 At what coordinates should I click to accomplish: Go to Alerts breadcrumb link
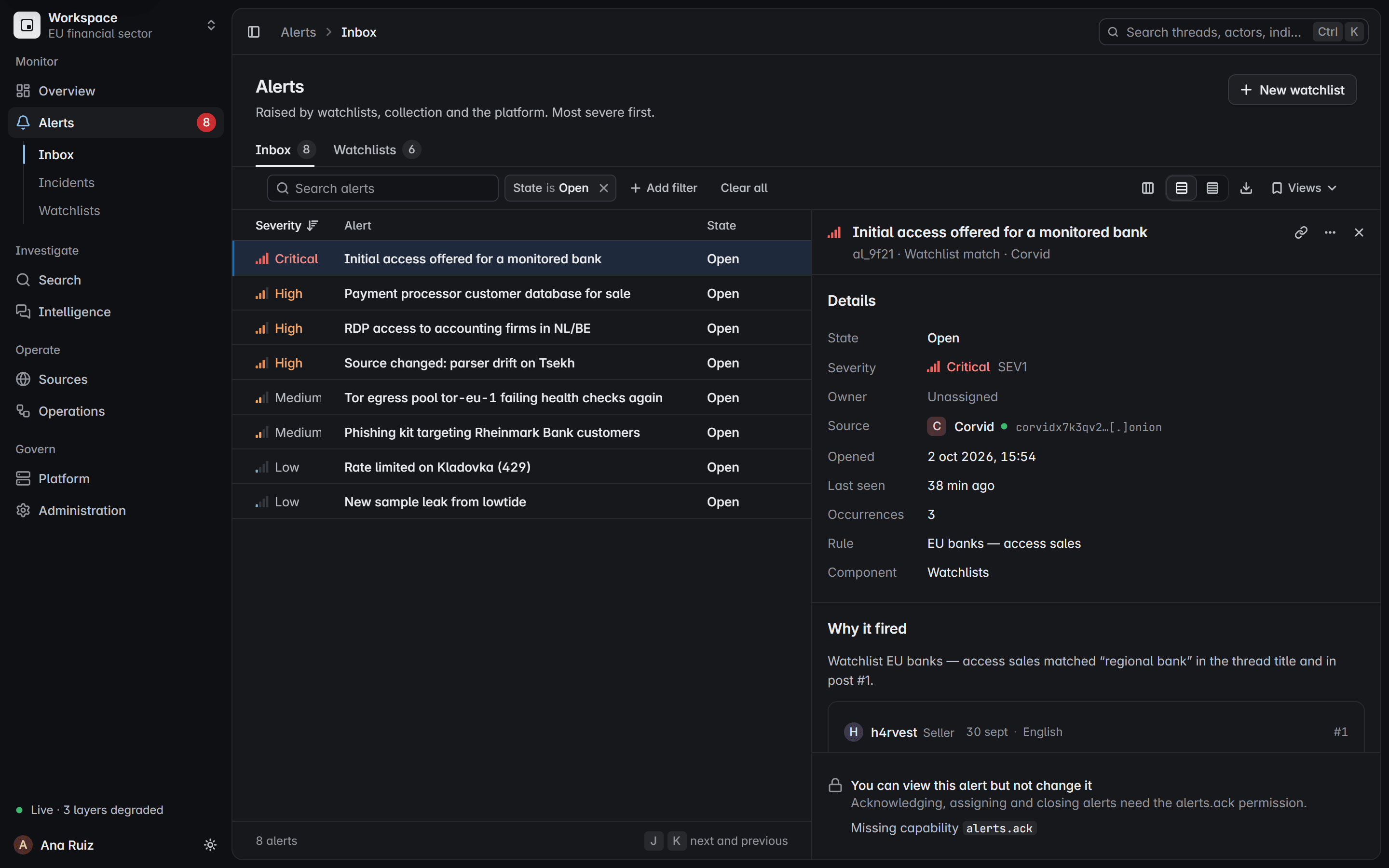point(299,32)
